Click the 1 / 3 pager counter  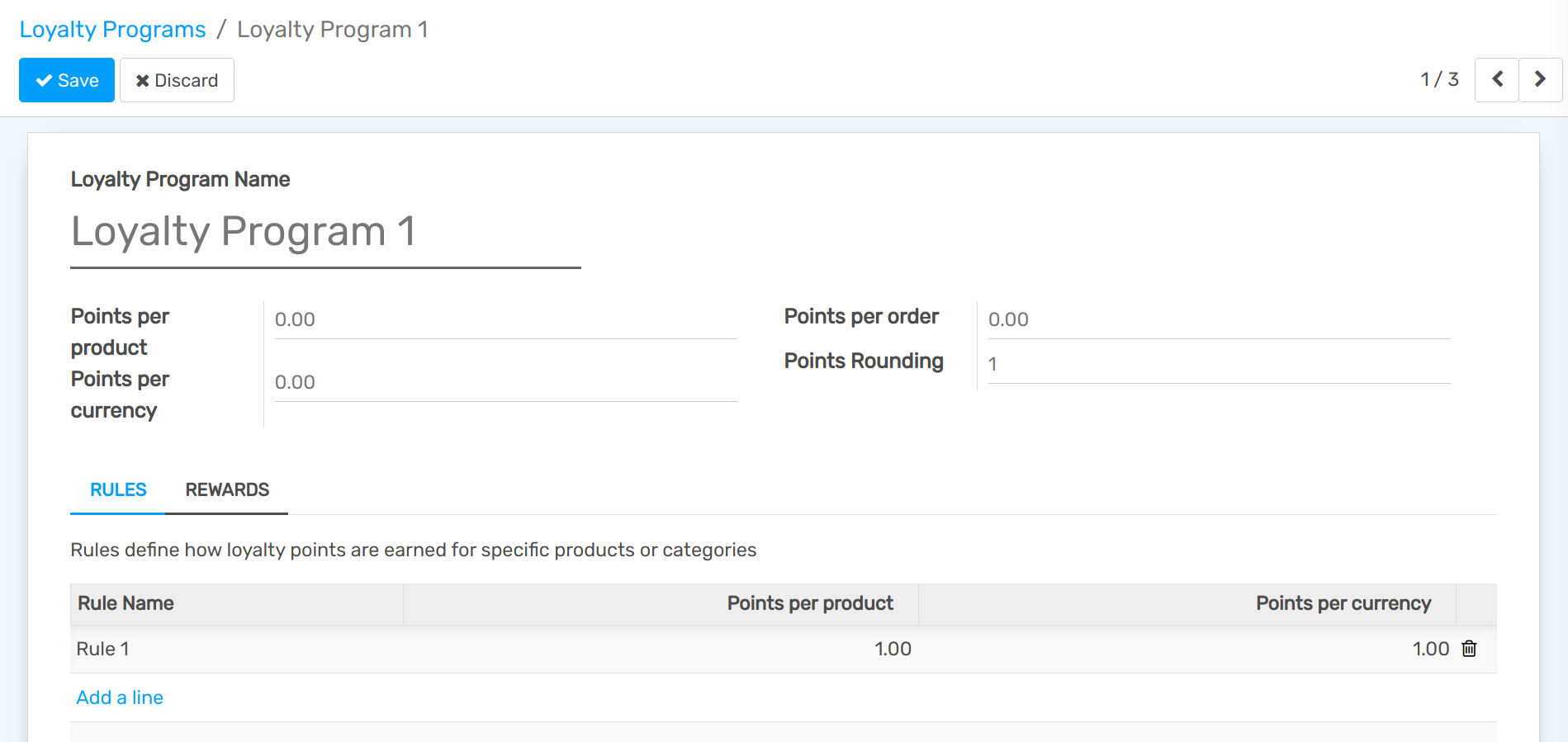tap(1439, 79)
